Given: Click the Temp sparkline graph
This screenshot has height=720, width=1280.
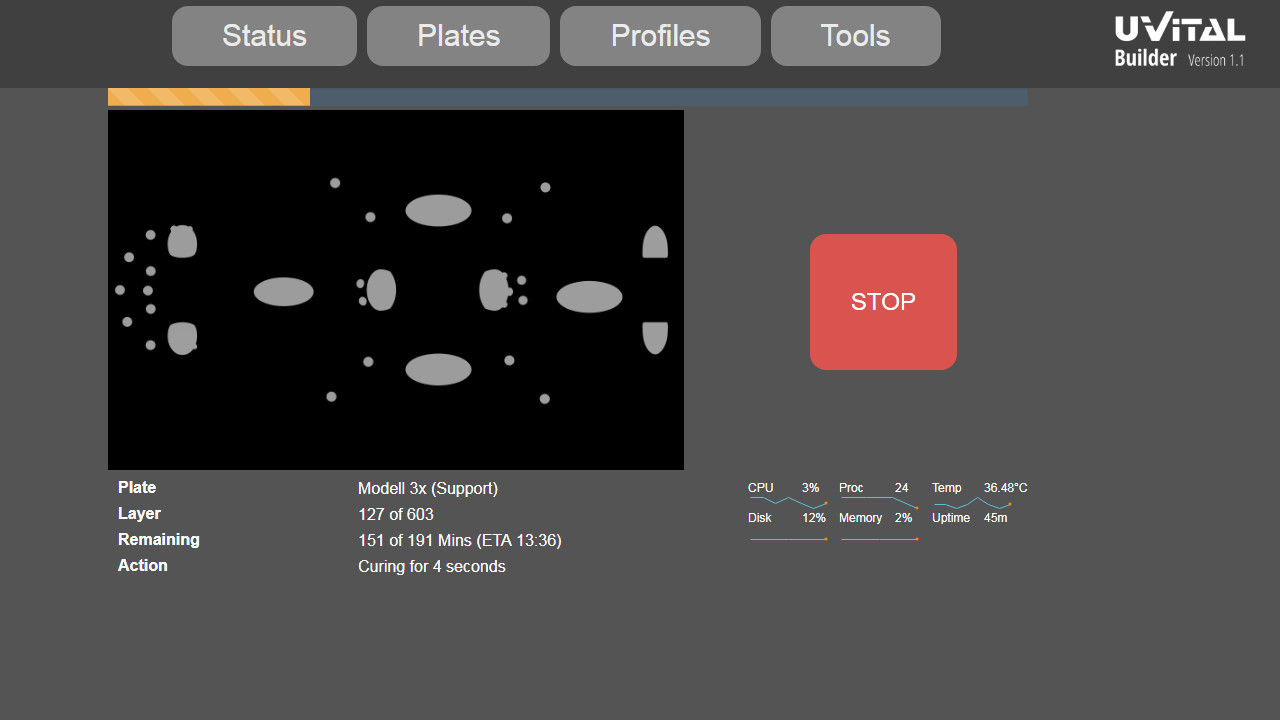Looking at the screenshot, I should pyautogui.click(x=972, y=502).
